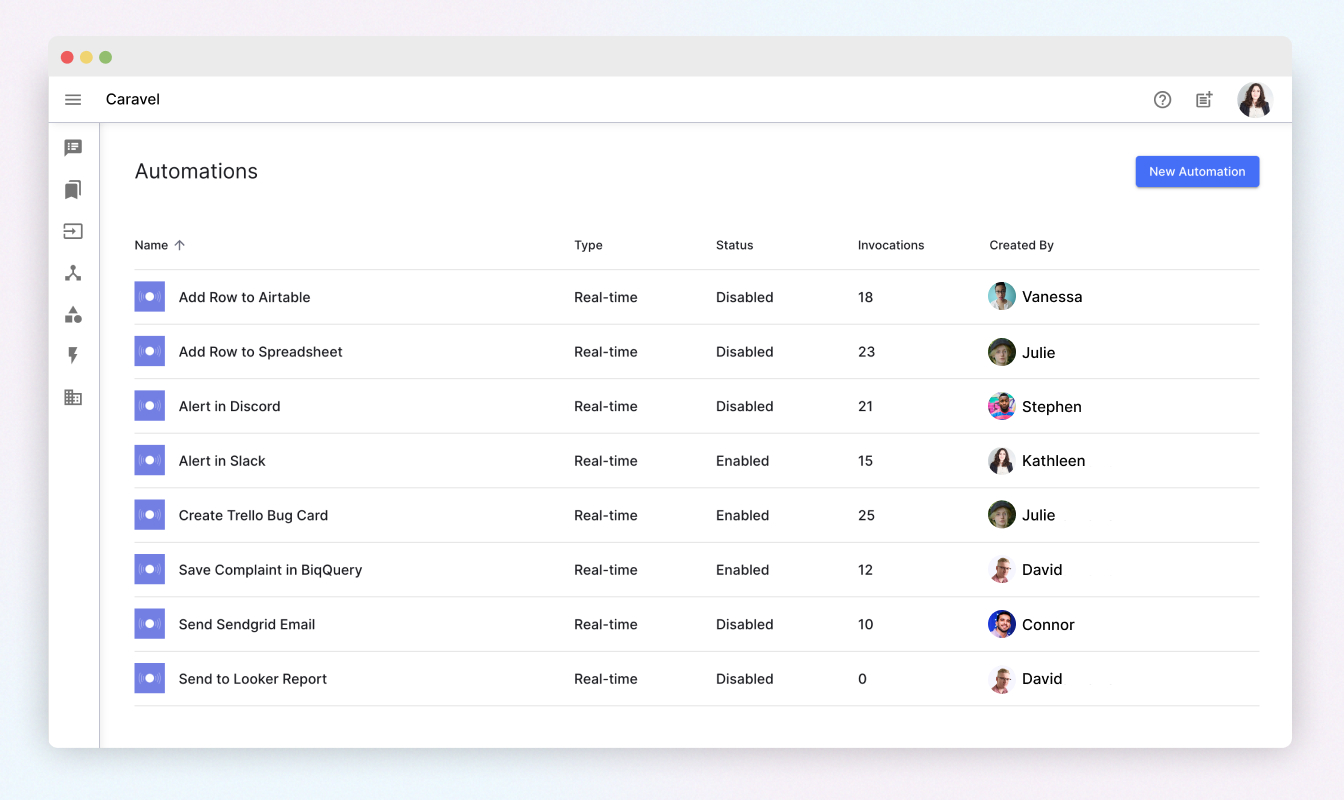Click Connor's avatar in Send Sendgrid row
Viewport: 1344px width, 800px height.
(x=1002, y=624)
